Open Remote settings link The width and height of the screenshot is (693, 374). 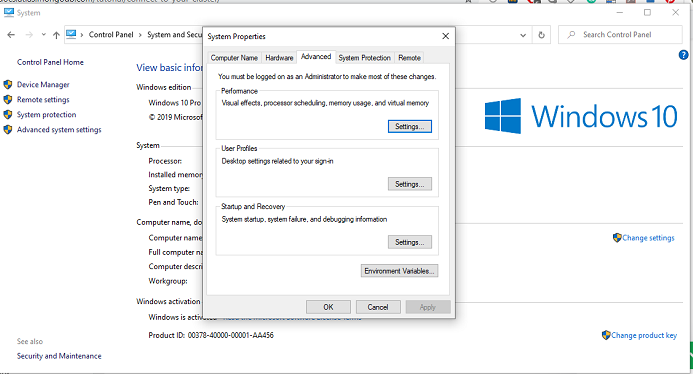click(x=43, y=99)
